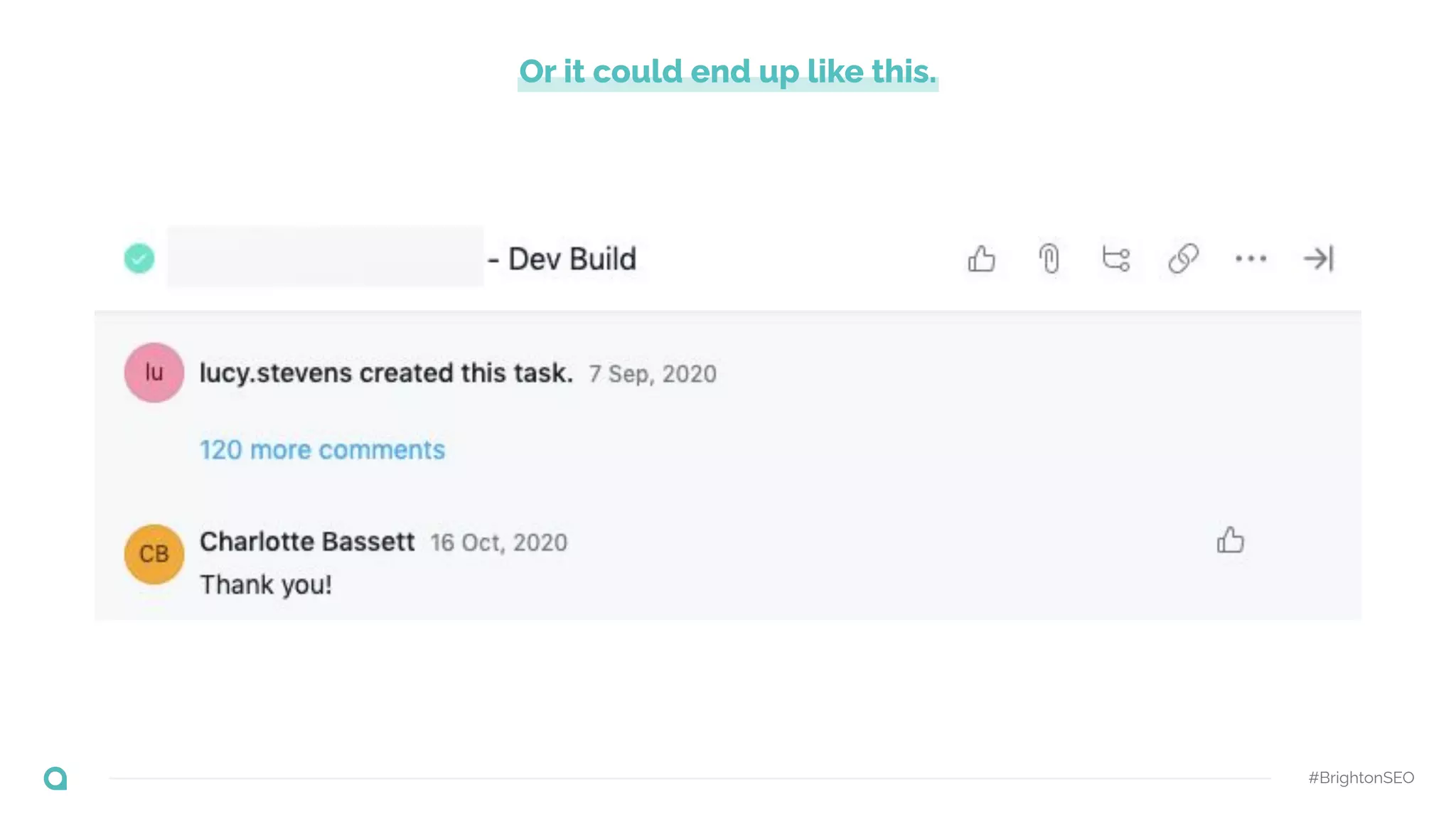
Task: Click the 'Thank you!' comment text
Action: (266, 585)
